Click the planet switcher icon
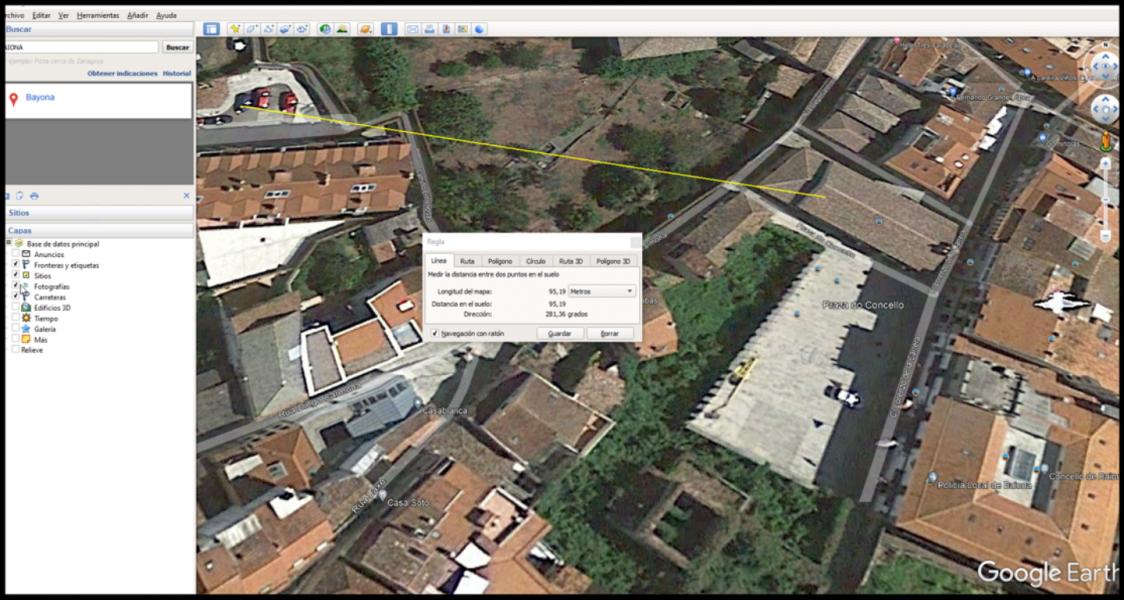The height and width of the screenshot is (600, 1124). click(x=365, y=29)
